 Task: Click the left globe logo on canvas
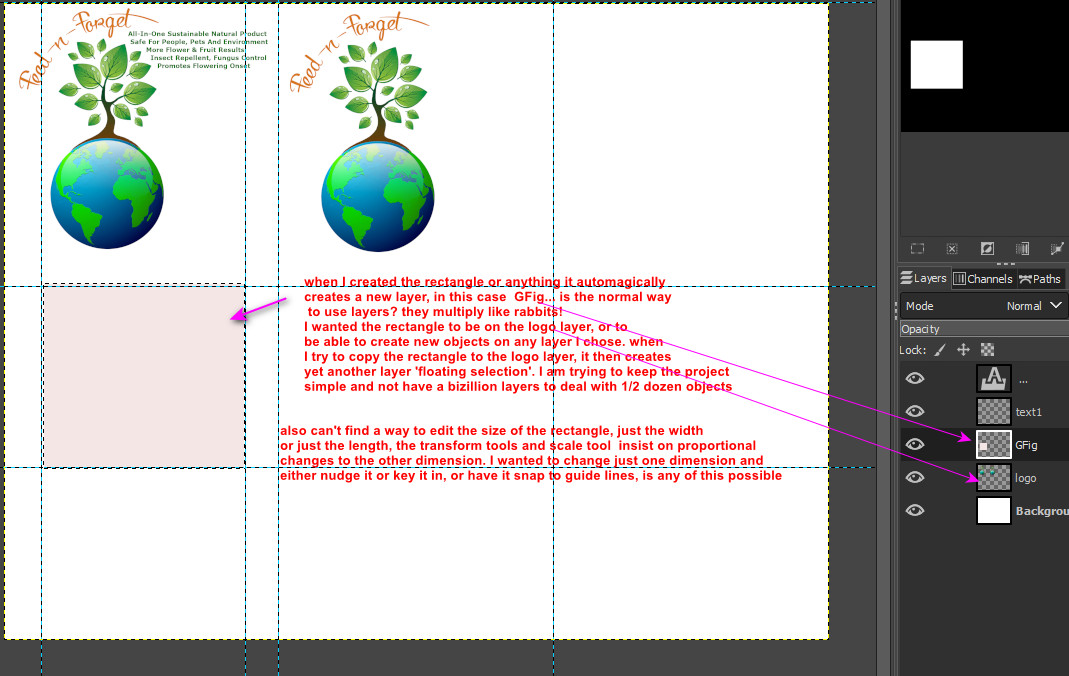(107, 194)
